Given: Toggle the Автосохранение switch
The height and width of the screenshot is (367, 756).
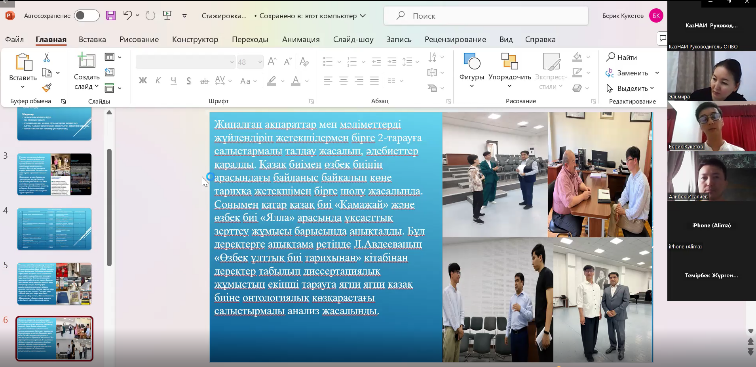Looking at the screenshot, I should click(x=87, y=16).
